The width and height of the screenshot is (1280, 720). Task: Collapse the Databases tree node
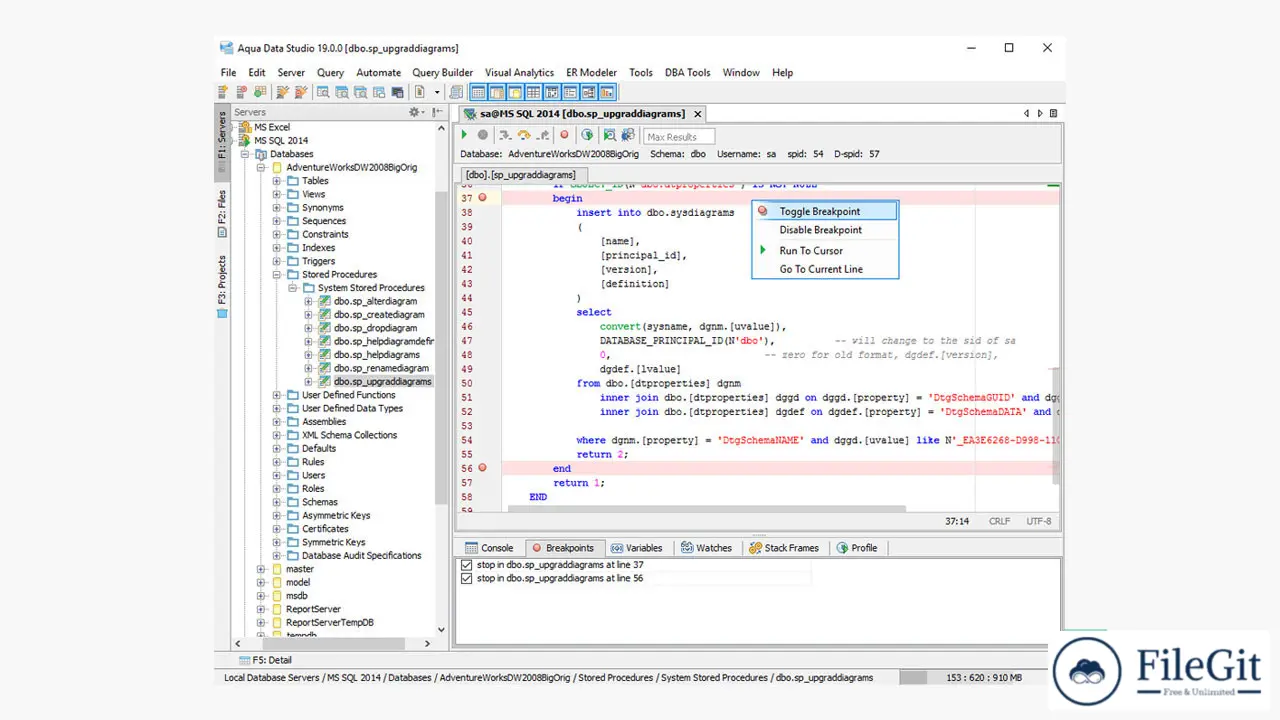(x=245, y=154)
